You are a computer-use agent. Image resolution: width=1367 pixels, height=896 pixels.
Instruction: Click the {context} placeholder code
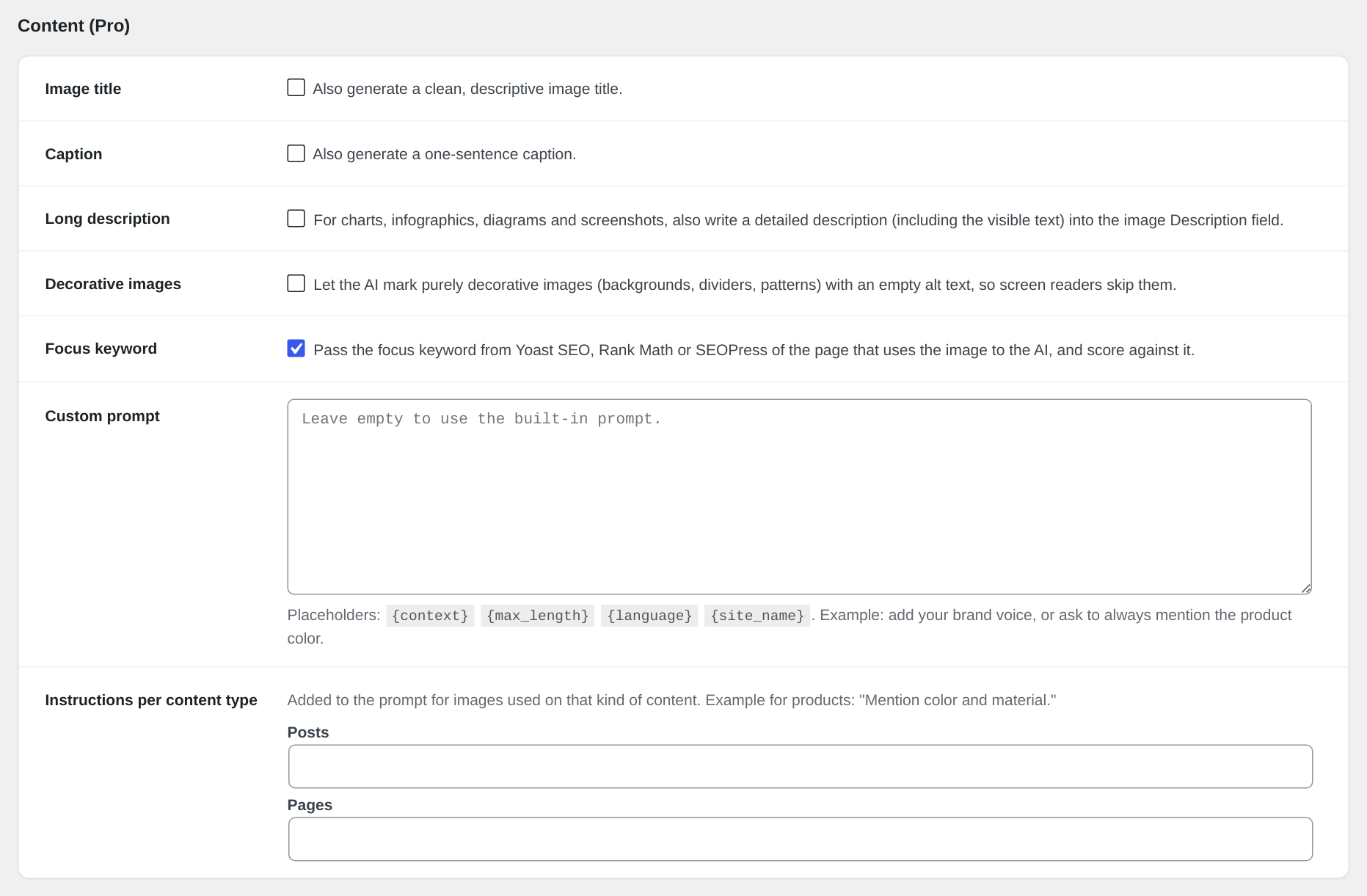click(430, 616)
